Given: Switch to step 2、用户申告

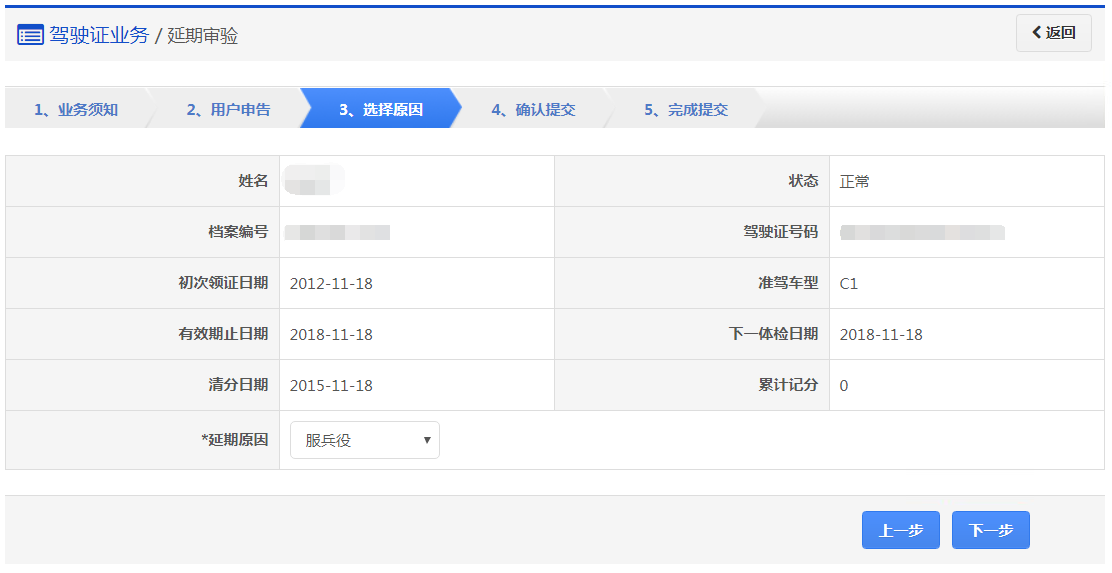Looking at the screenshot, I should (228, 109).
